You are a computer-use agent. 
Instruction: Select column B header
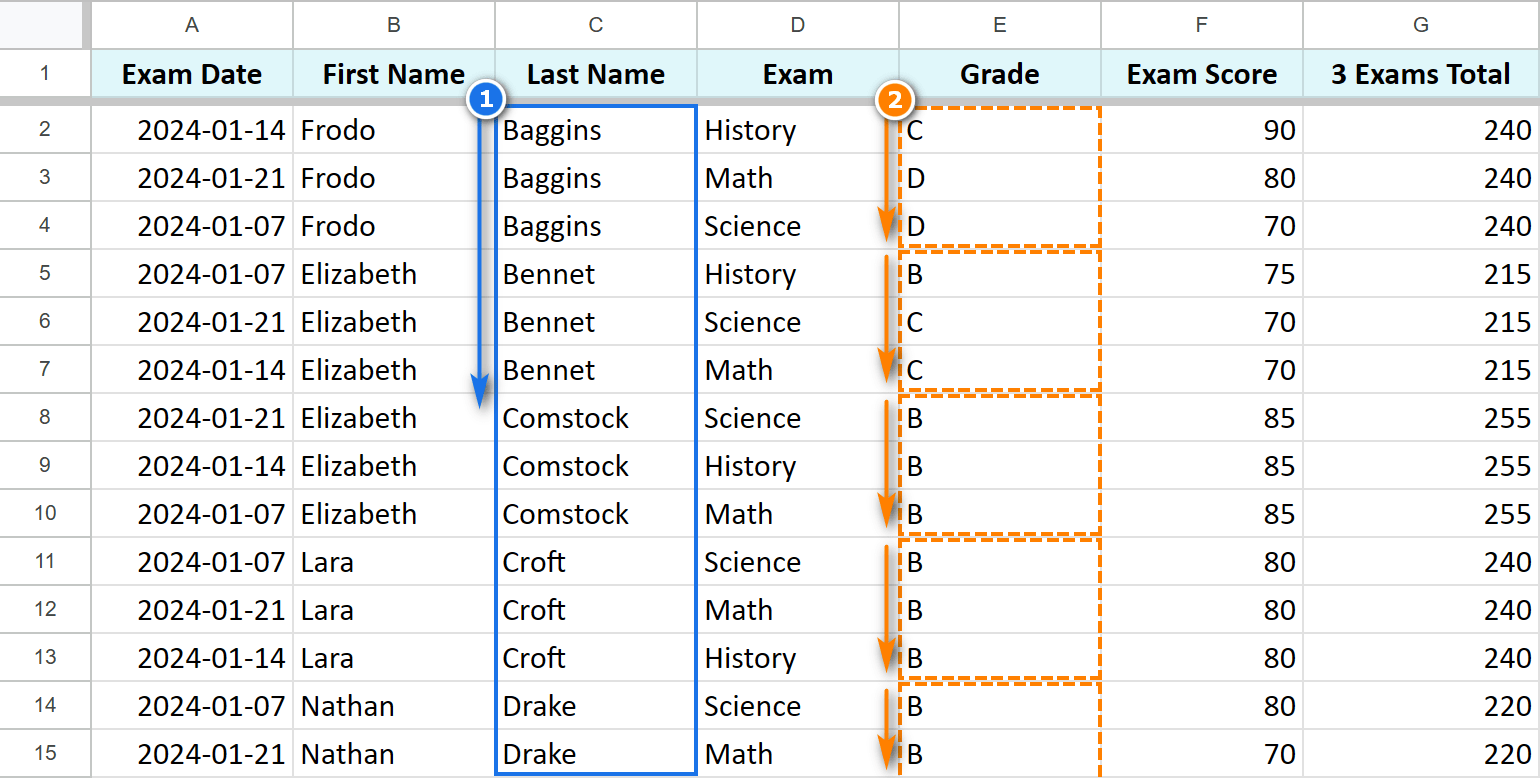[x=394, y=24]
